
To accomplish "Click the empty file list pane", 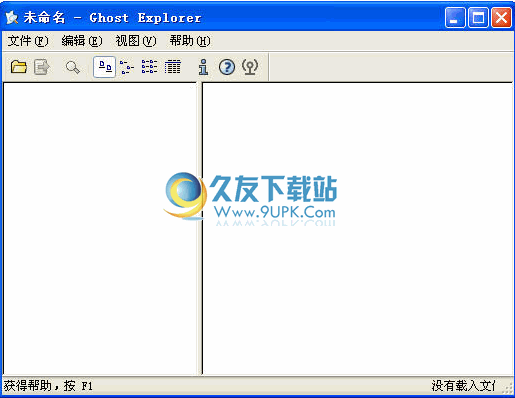I will coord(357,228).
